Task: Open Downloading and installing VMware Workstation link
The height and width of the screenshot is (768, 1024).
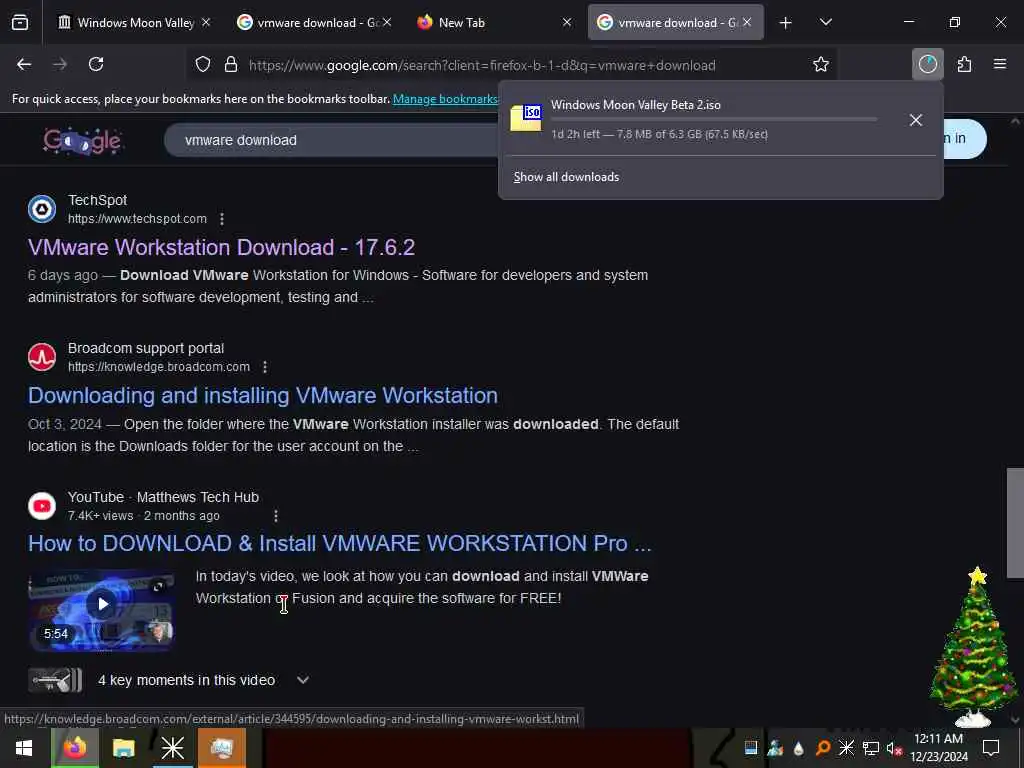Action: tap(263, 396)
